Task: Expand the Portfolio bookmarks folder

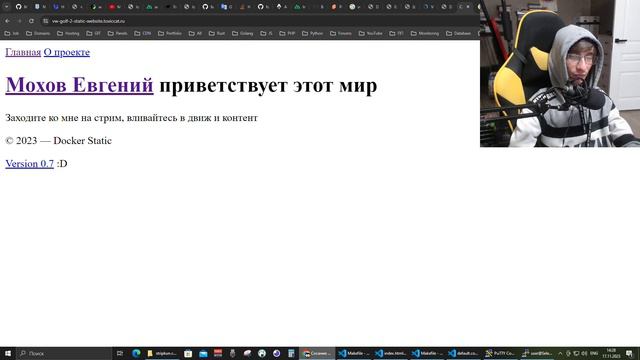Action: pyautogui.click(x=170, y=33)
